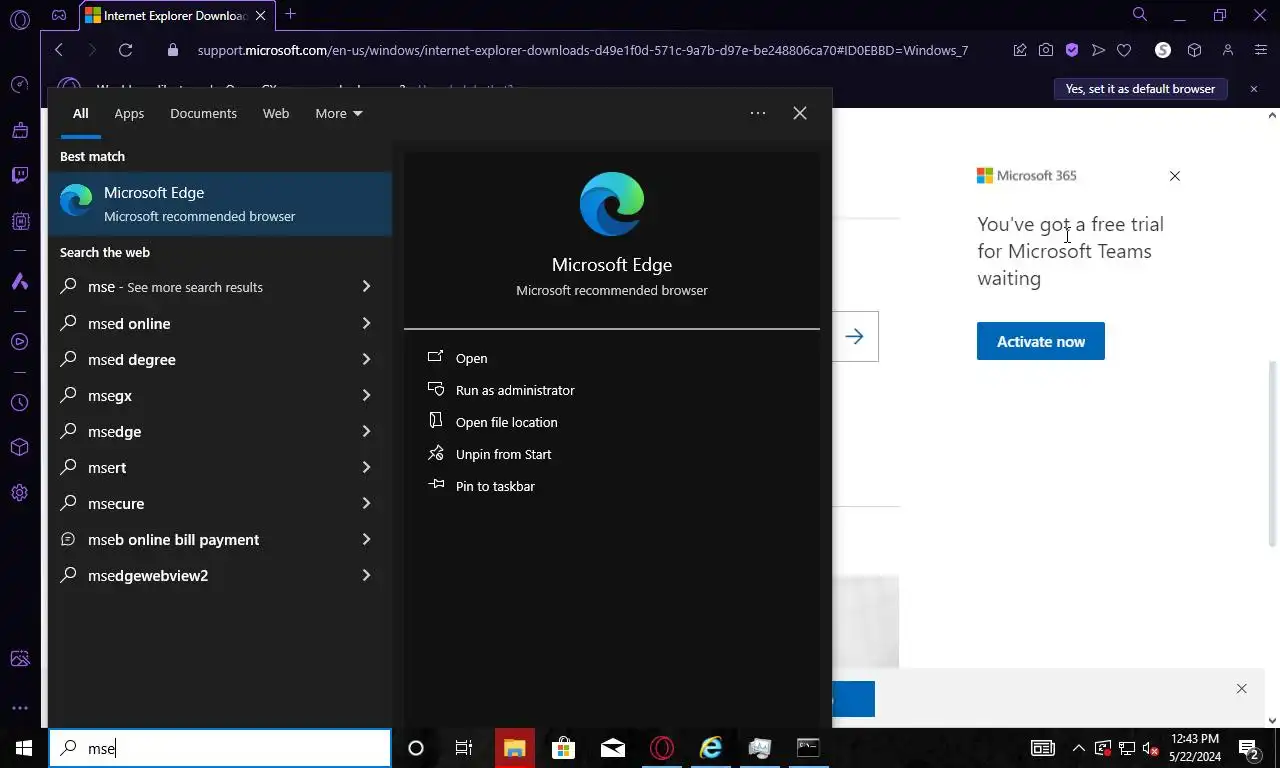This screenshot has height=768, width=1280.
Task: Expand the 'msert' suggestion arrow
Action: coord(366,467)
